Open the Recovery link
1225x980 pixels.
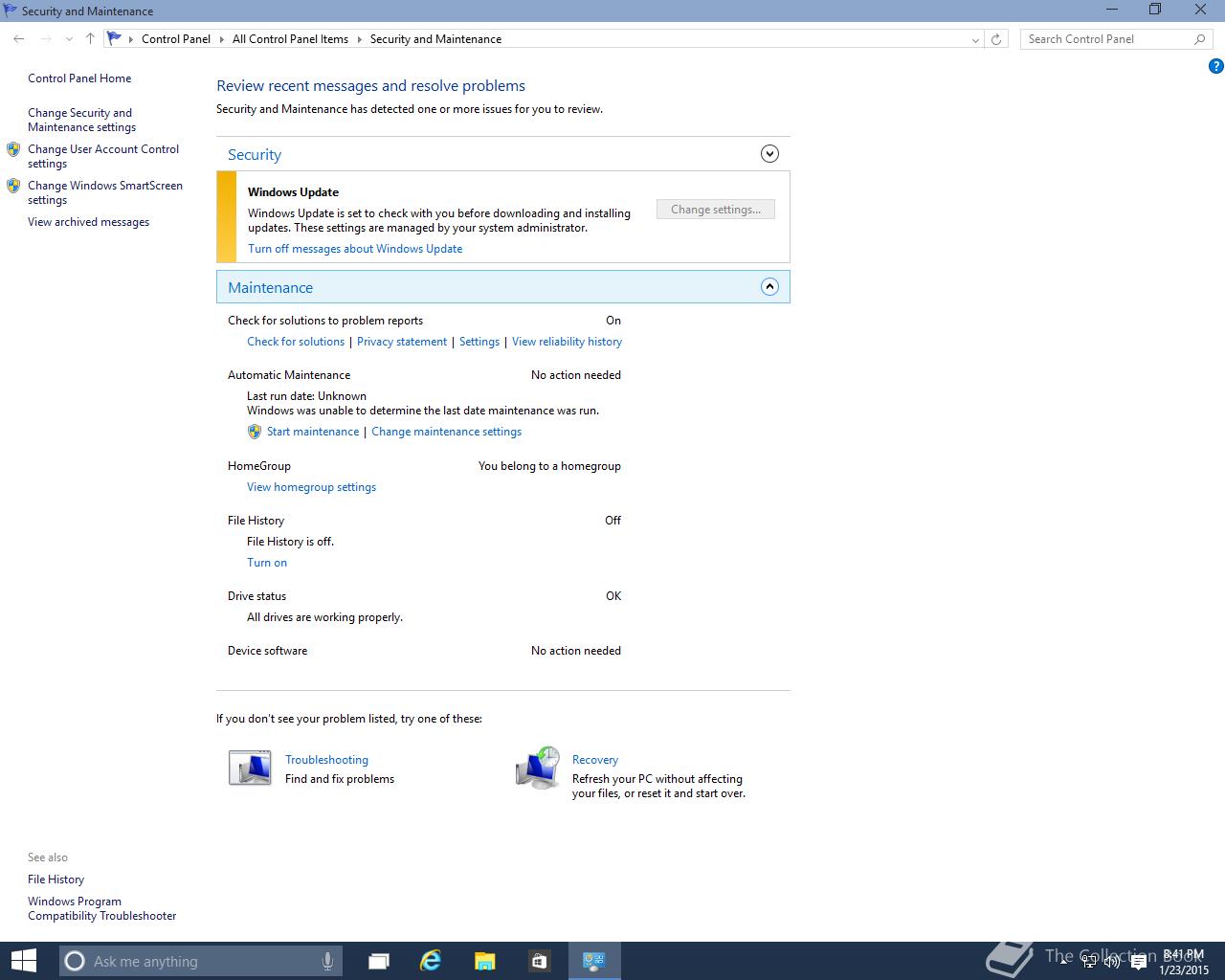point(595,760)
